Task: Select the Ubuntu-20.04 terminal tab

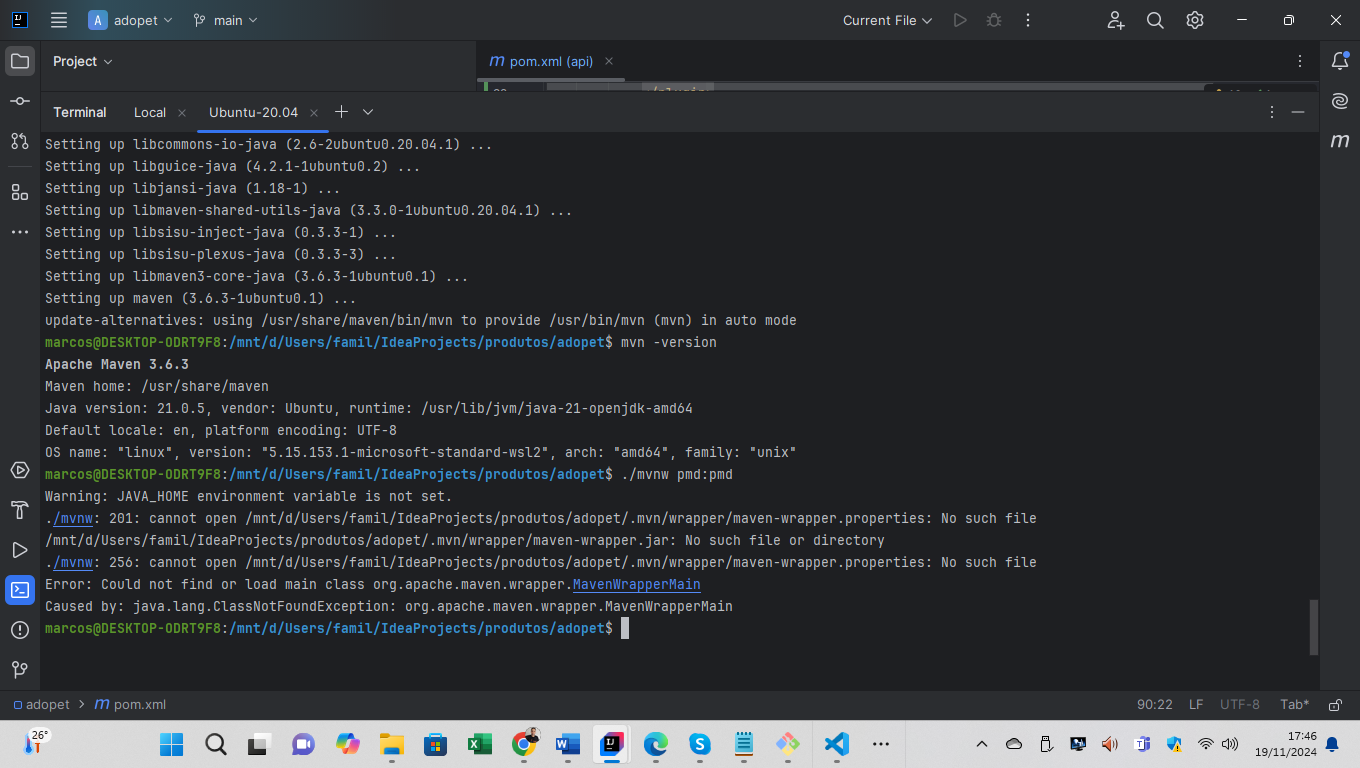Action: (253, 112)
